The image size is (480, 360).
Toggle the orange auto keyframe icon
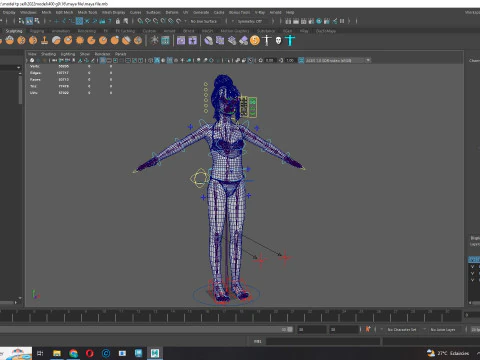[x=368, y=329]
